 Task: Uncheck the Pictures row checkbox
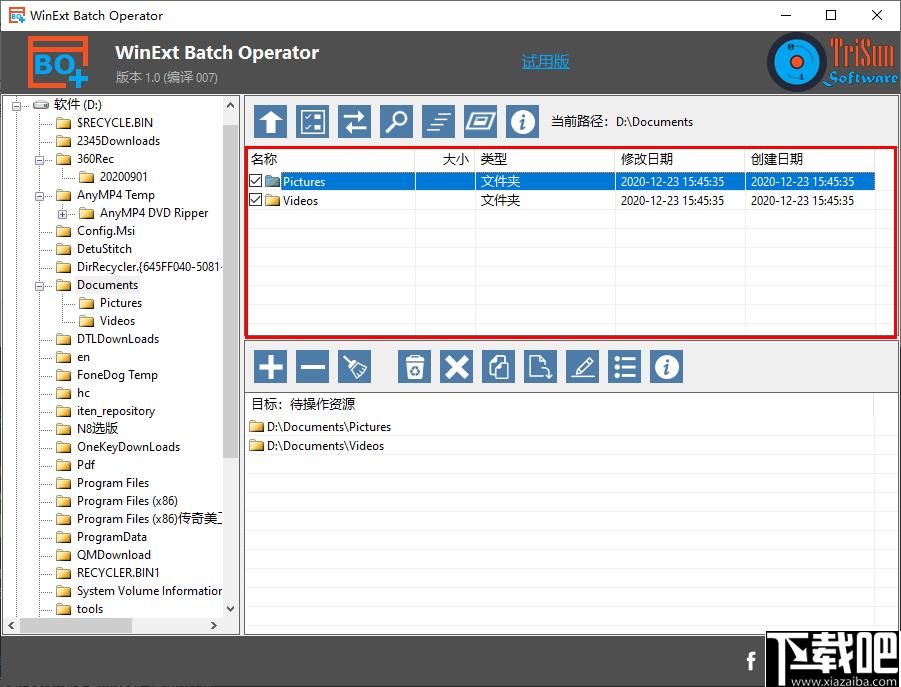256,181
